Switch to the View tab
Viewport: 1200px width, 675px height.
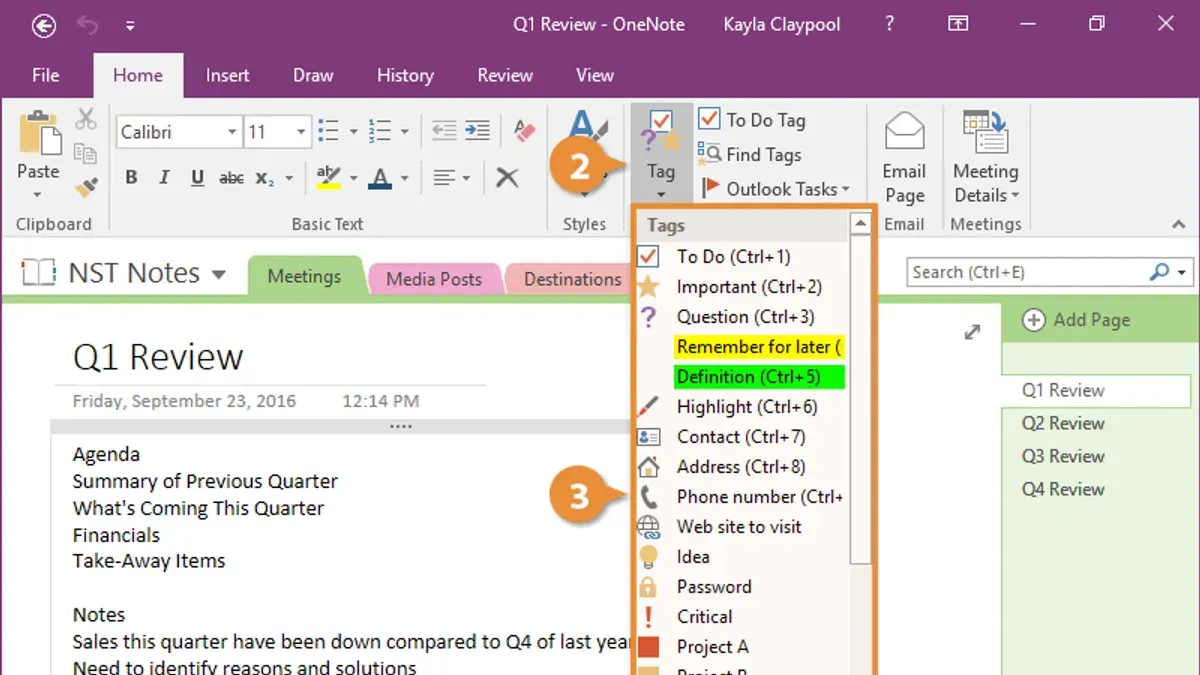pos(595,75)
